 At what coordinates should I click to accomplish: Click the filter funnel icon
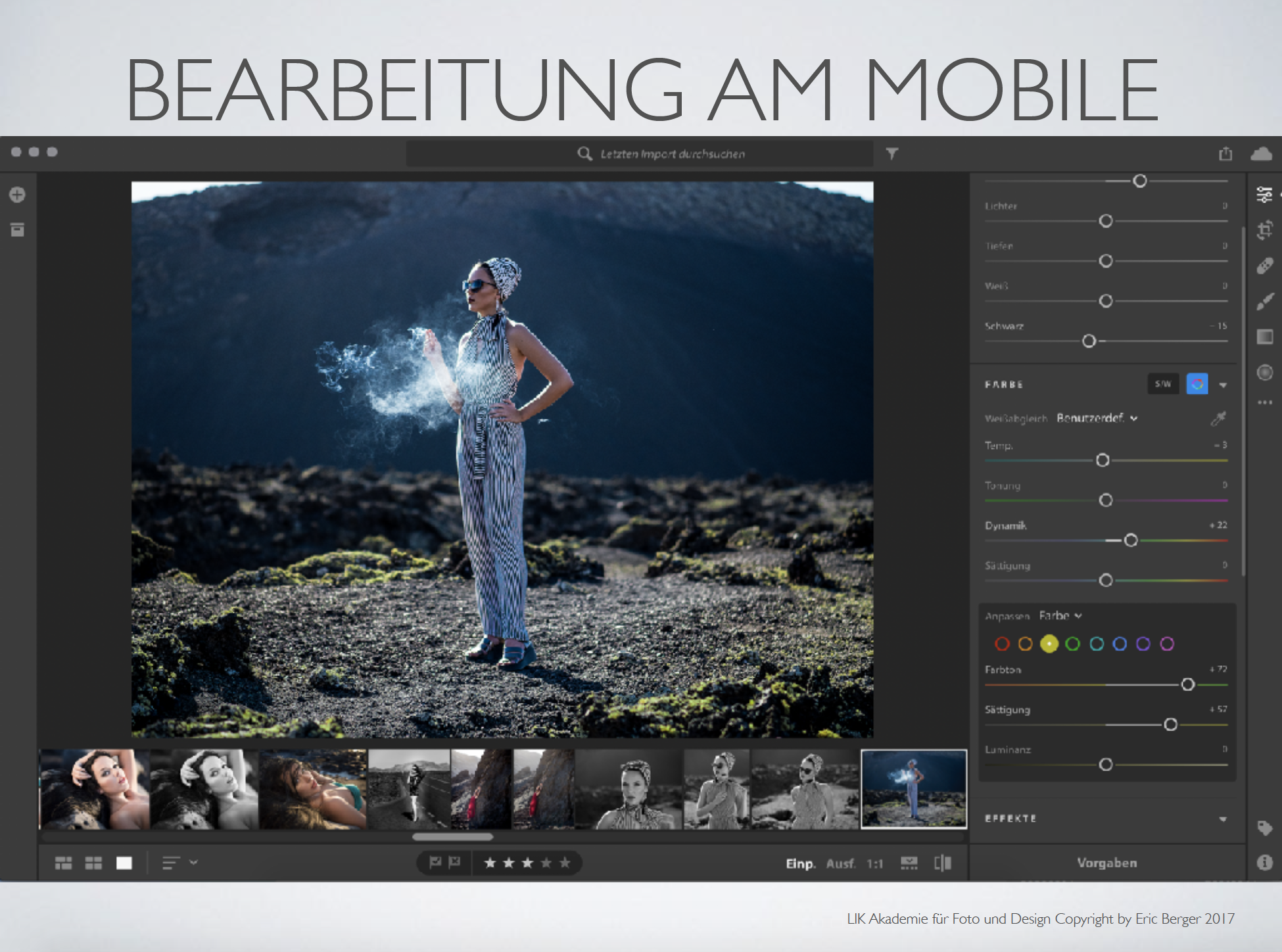click(x=891, y=154)
